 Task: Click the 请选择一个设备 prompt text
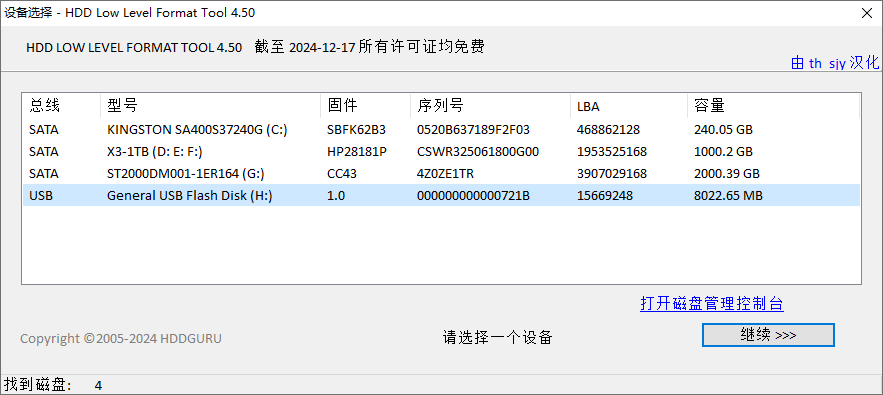tap(497, 338)
